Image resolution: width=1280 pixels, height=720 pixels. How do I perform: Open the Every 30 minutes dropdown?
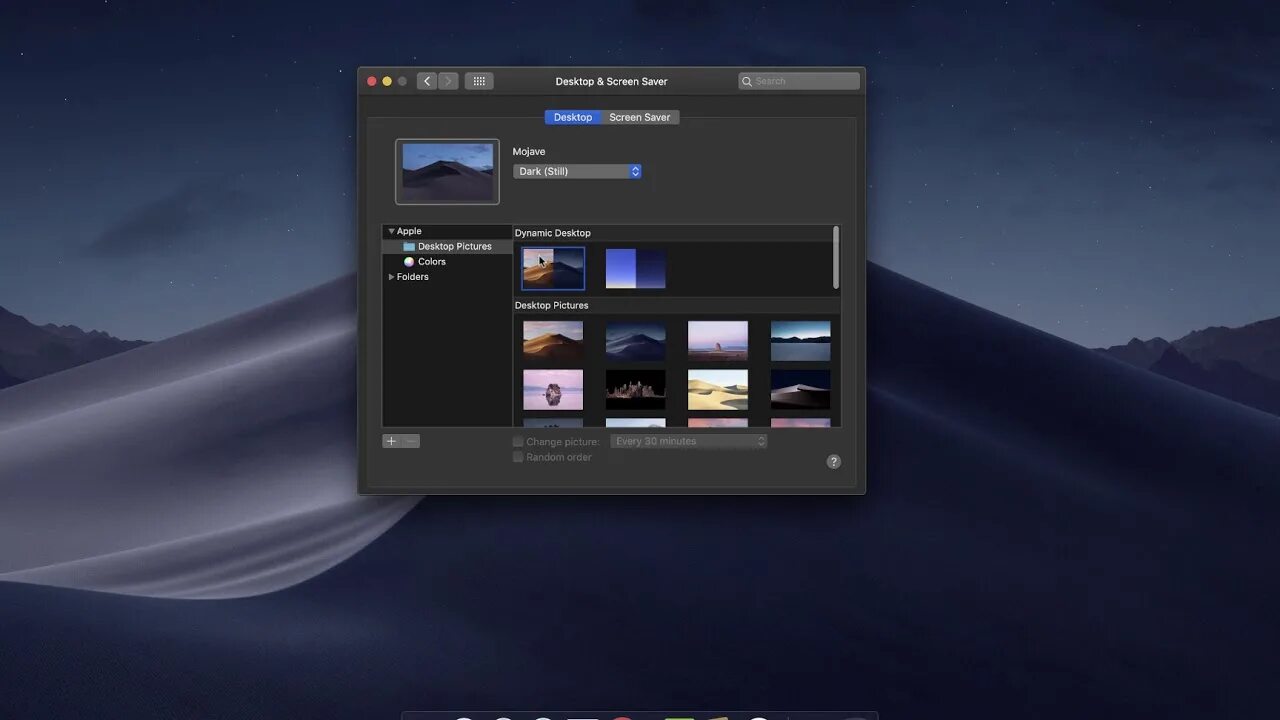coord(689,441)
